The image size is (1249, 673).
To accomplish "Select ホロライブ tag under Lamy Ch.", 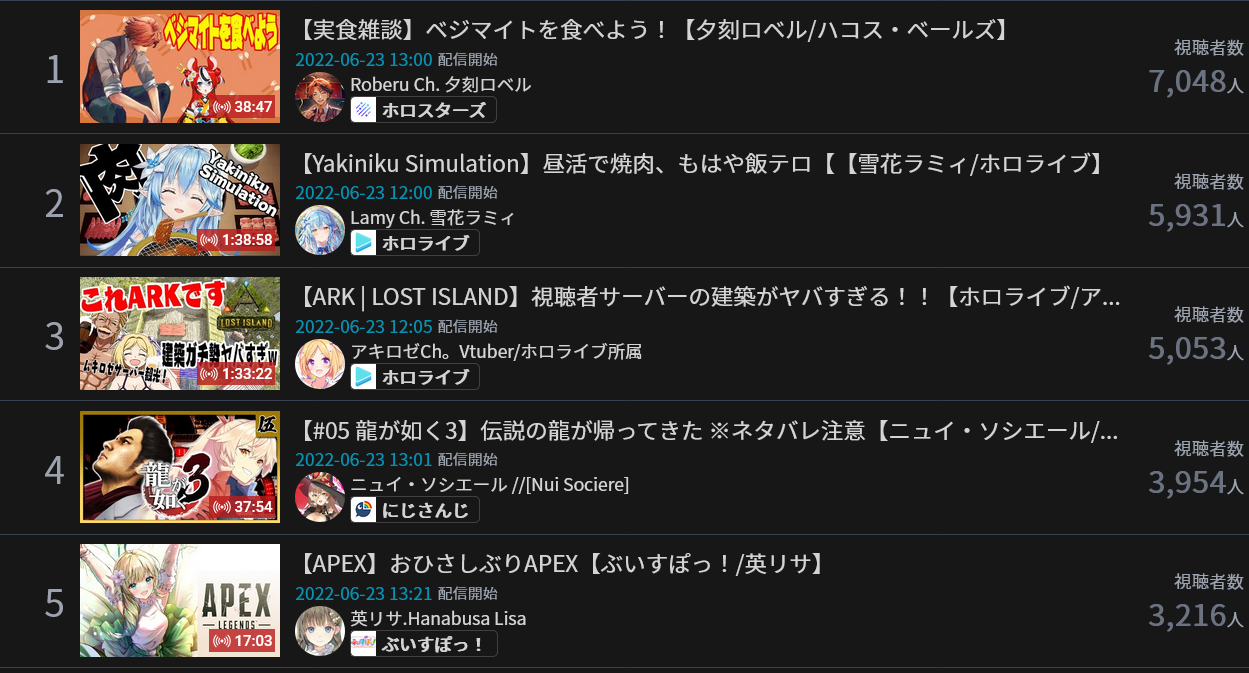I will (x=415, y=243).
